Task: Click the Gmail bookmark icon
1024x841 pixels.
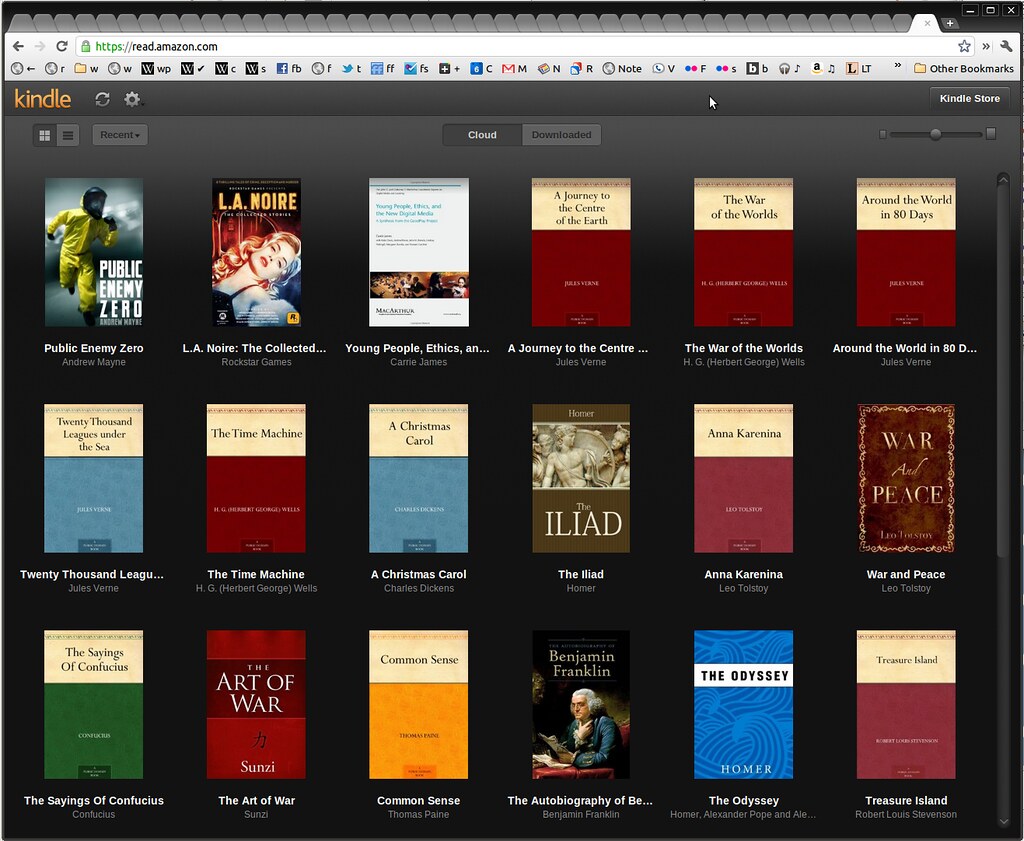Action: point(510,68)
